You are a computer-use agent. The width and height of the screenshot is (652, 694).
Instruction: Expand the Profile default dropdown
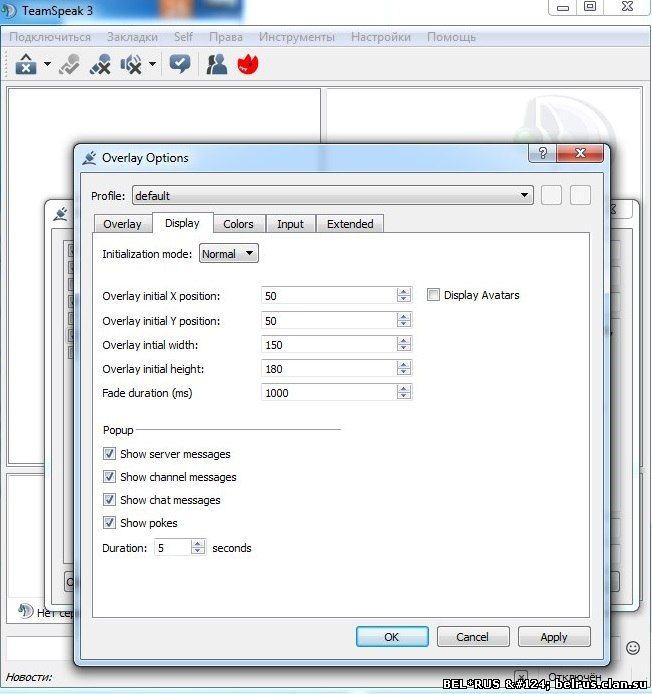(x=332, y=195)
